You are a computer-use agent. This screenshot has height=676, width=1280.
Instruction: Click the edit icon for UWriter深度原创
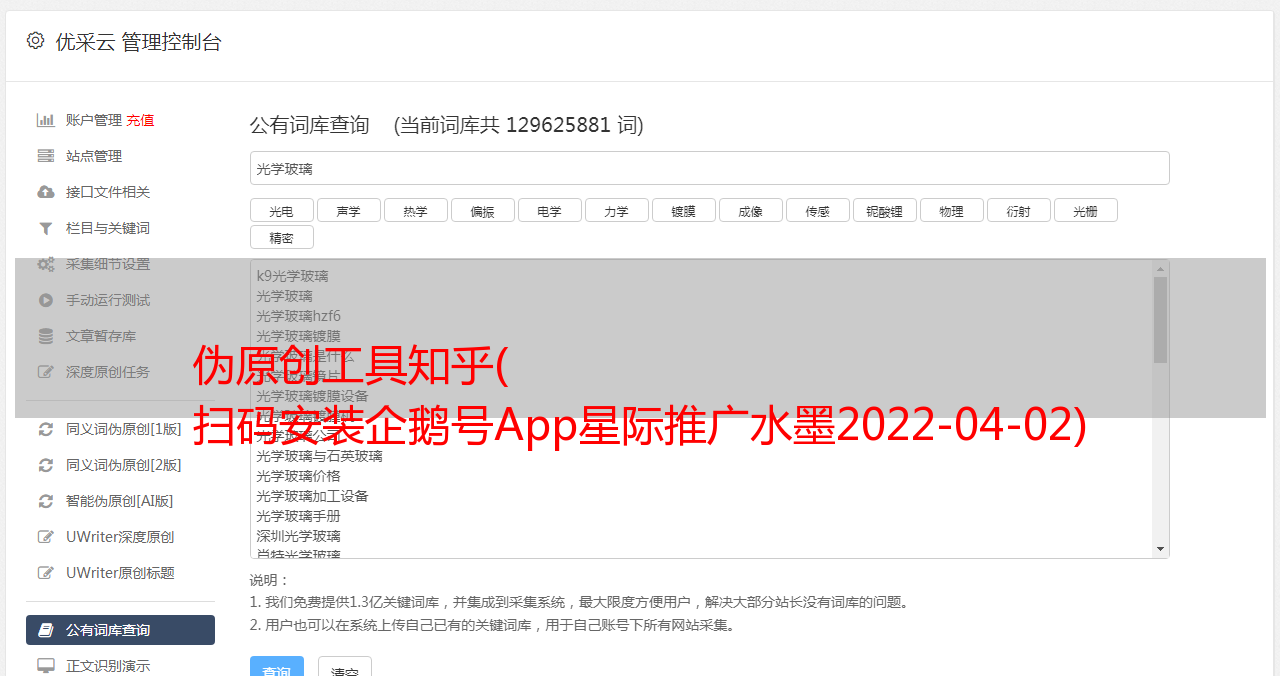tap(45, 537)
